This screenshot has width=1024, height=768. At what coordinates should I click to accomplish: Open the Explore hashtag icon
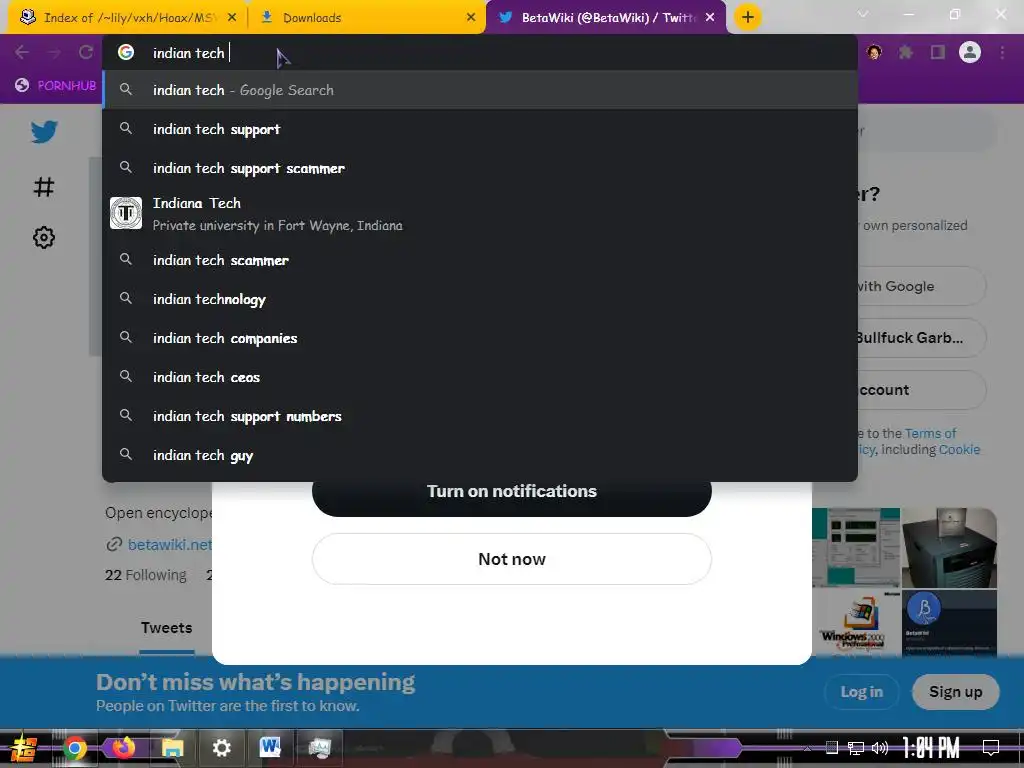44,187
